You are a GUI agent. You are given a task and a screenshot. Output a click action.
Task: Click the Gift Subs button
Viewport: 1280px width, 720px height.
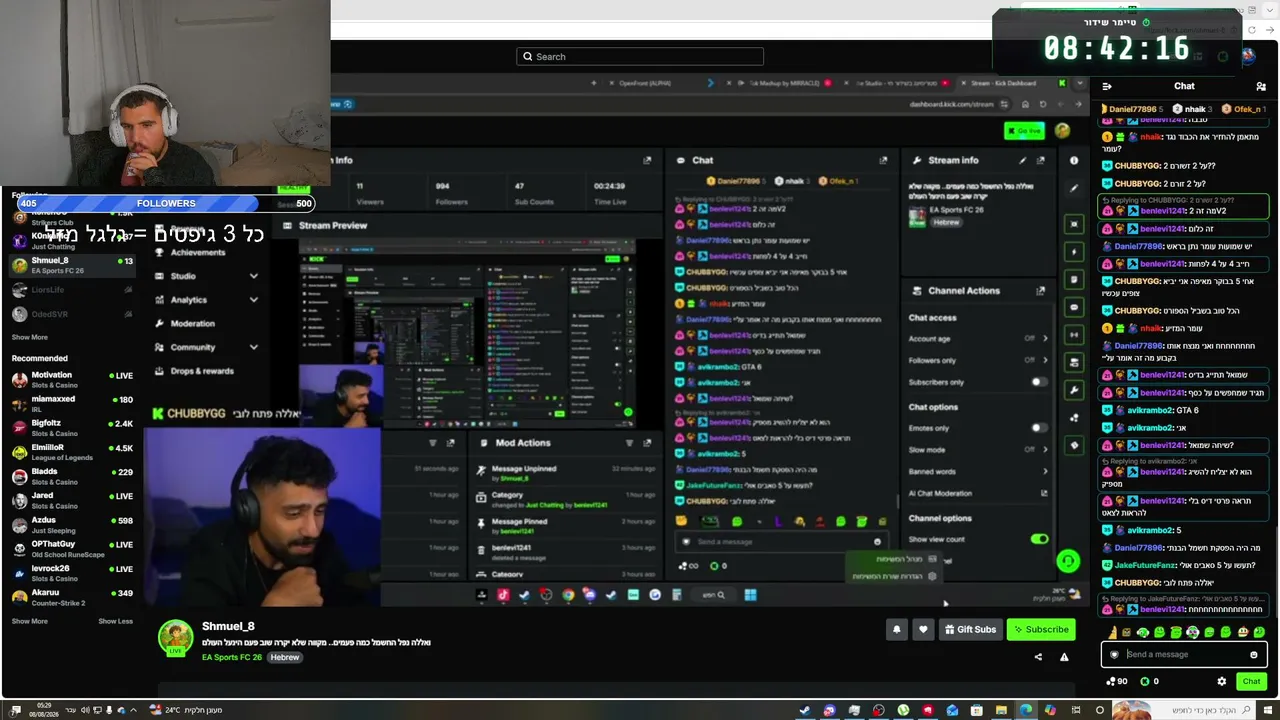[970, 629]
